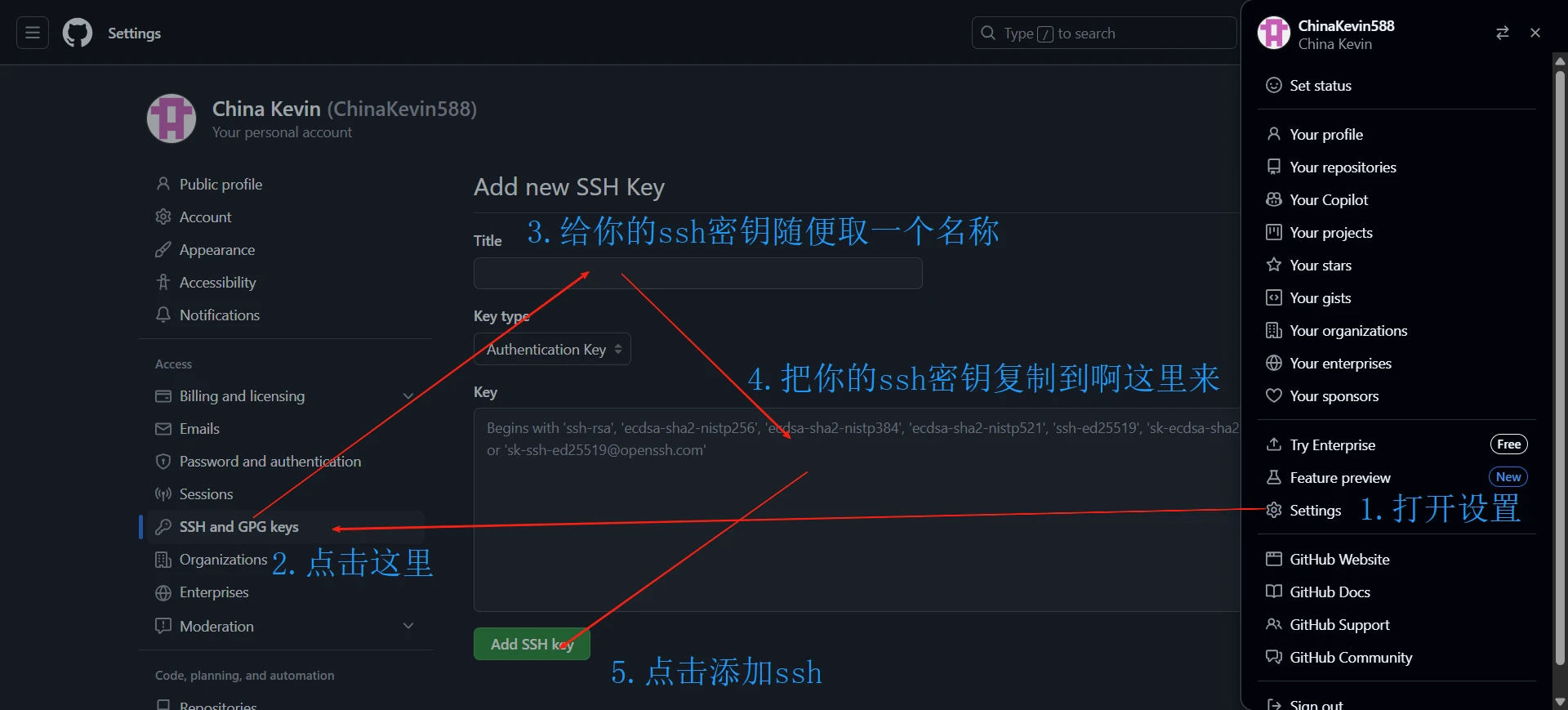Click the Settings gear in user menu
1568x710 pixels.
coord(1274,511)
